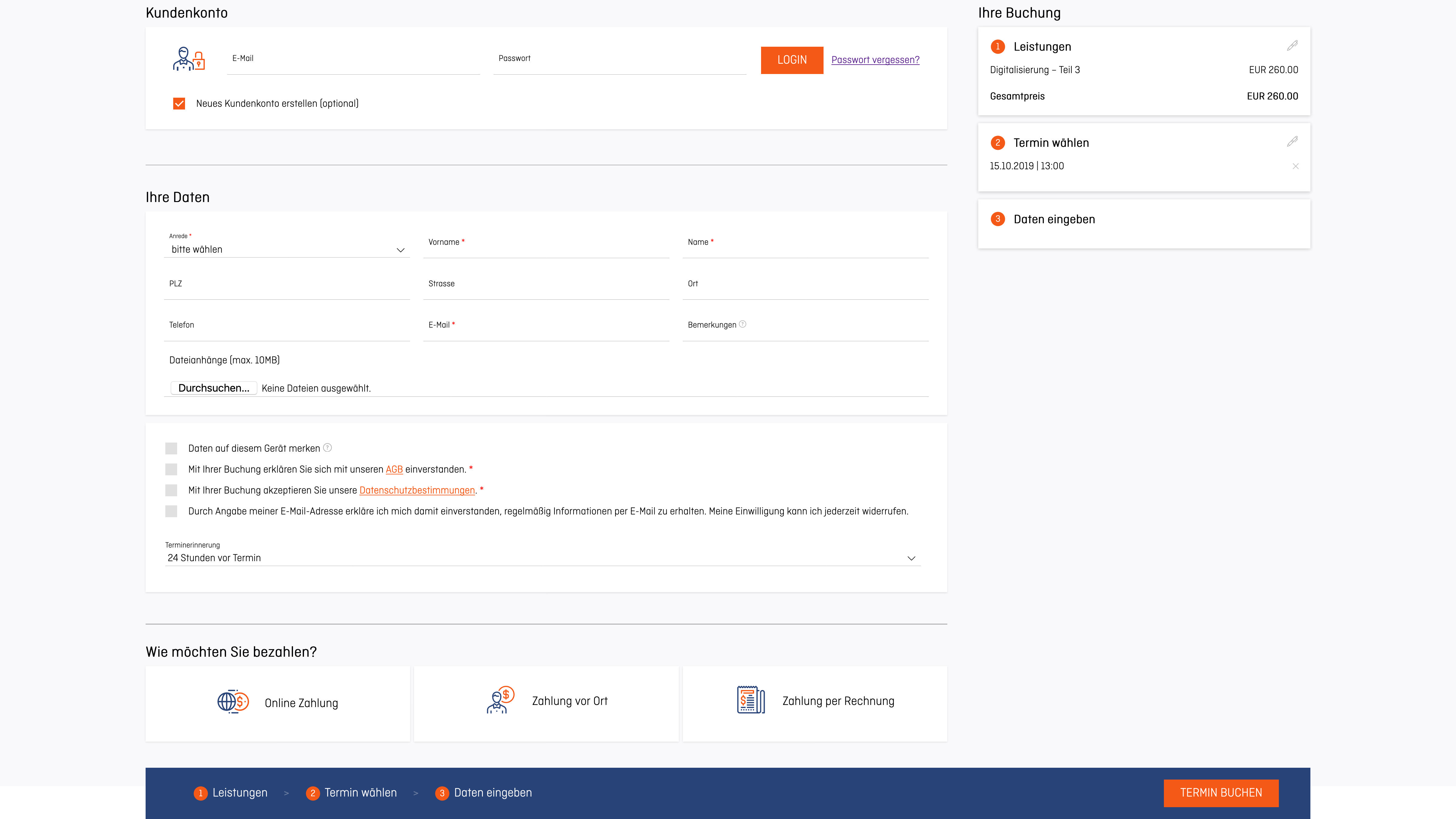1456x819 pixels.
Task: Select Zahlung per Rechnung payment option
Action: (x=814, y=703)
